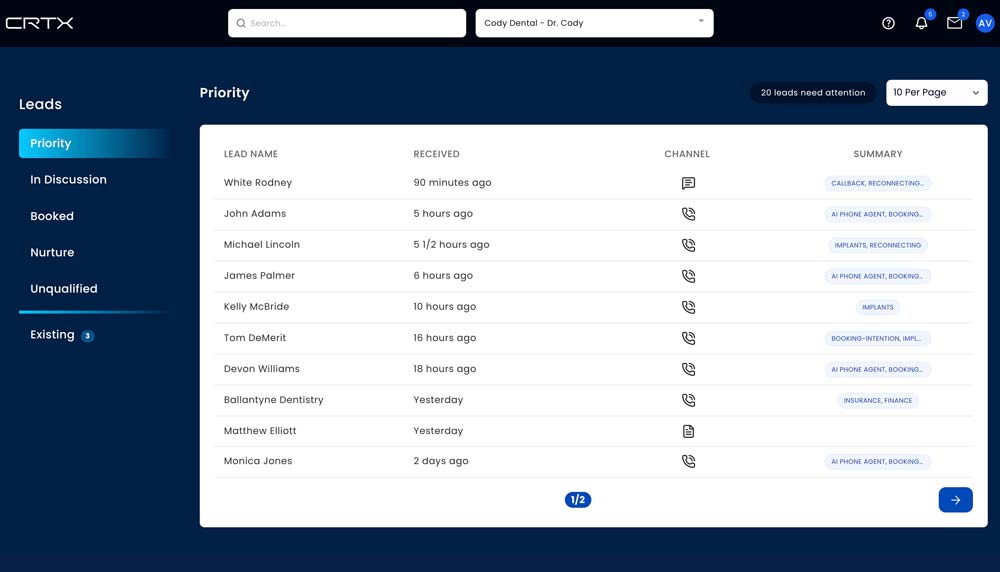This screenshot has height=572, width=1000.
Task: Open the notifications bell icon
Action: pyautogui.click(x=921, y=23)
